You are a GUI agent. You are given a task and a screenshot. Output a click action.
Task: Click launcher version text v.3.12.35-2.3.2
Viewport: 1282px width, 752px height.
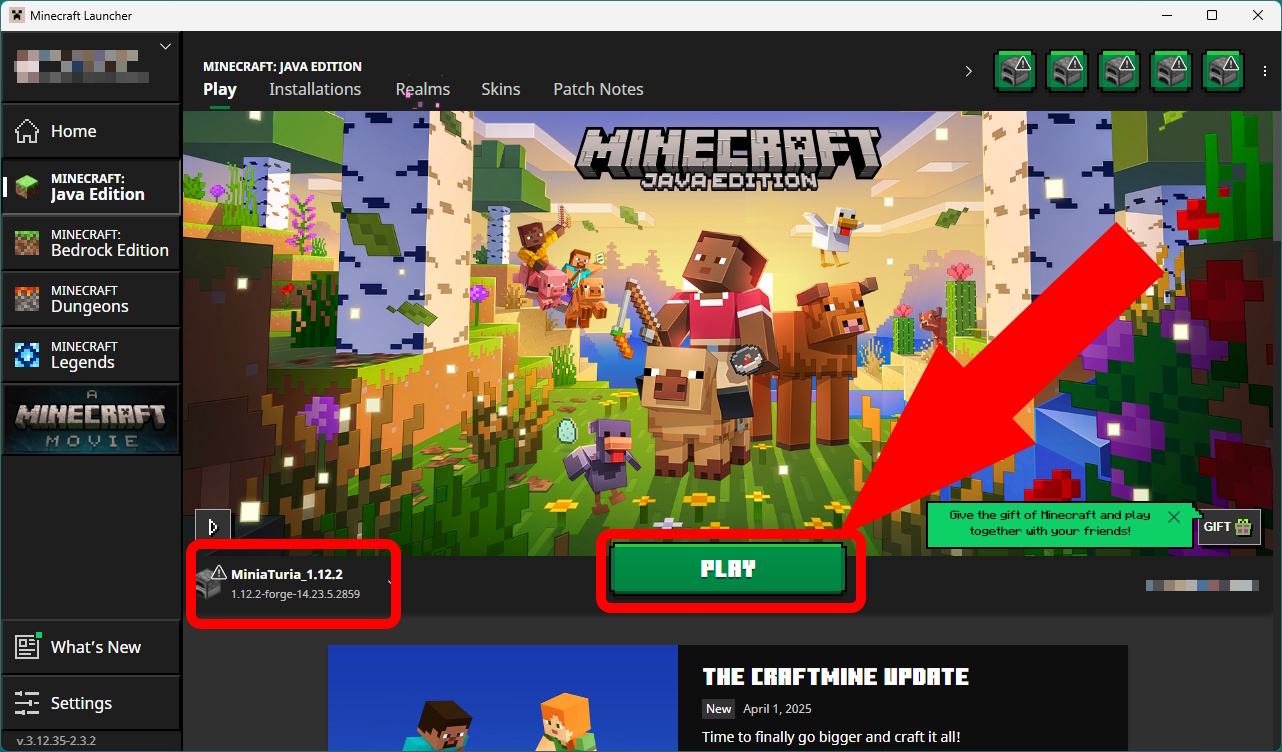tap(56, 741)
